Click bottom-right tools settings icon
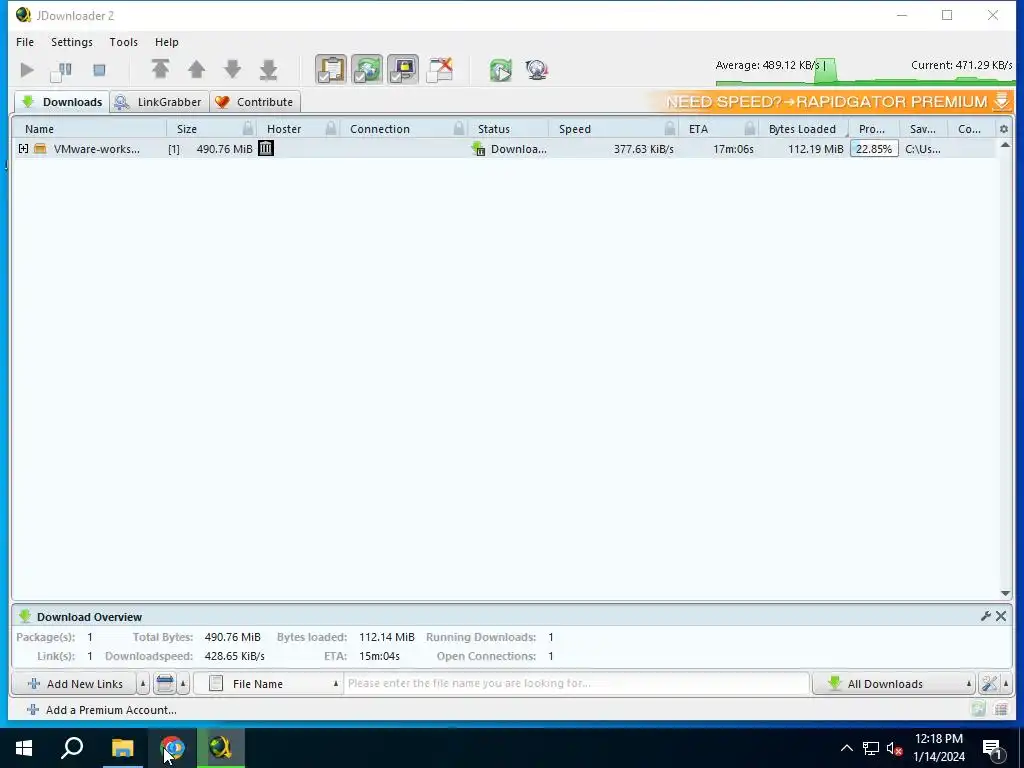Viewport: 1024px width, 768px height. pos(989,684)
